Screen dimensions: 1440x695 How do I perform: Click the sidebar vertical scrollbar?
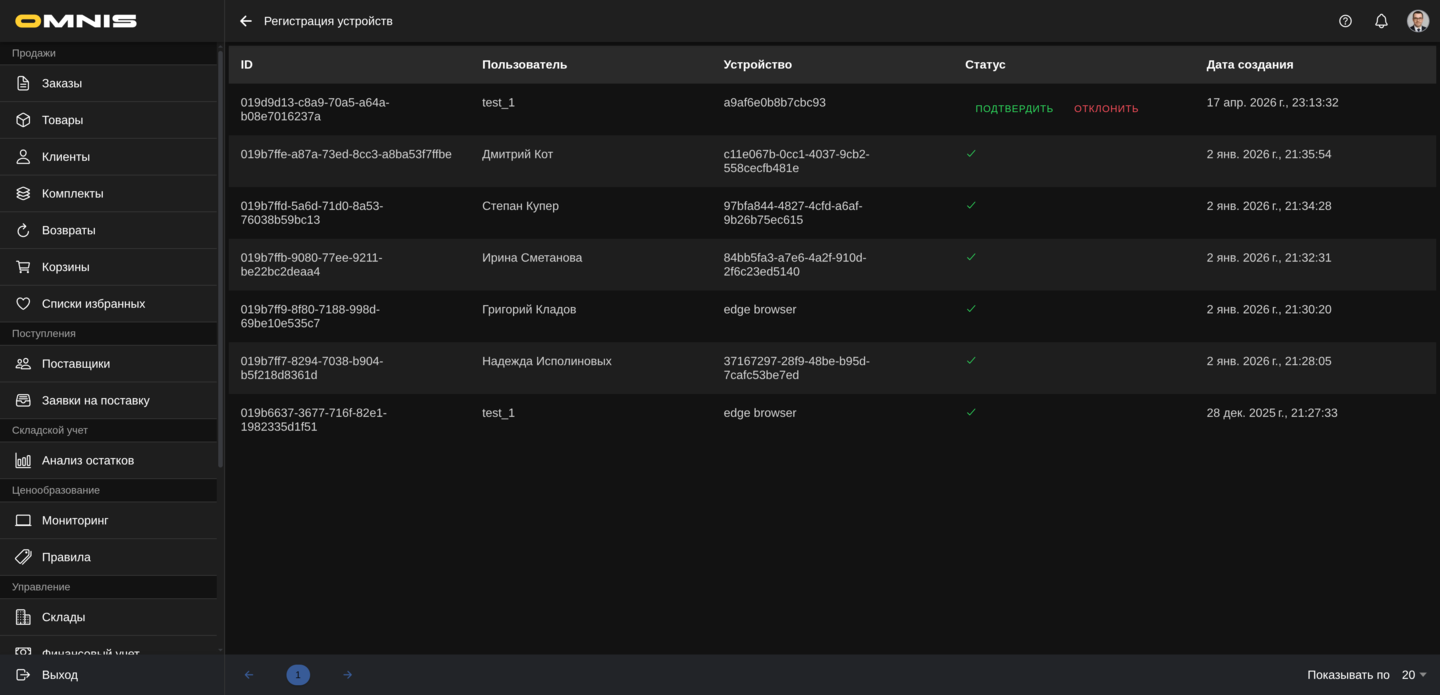[220, 260]
